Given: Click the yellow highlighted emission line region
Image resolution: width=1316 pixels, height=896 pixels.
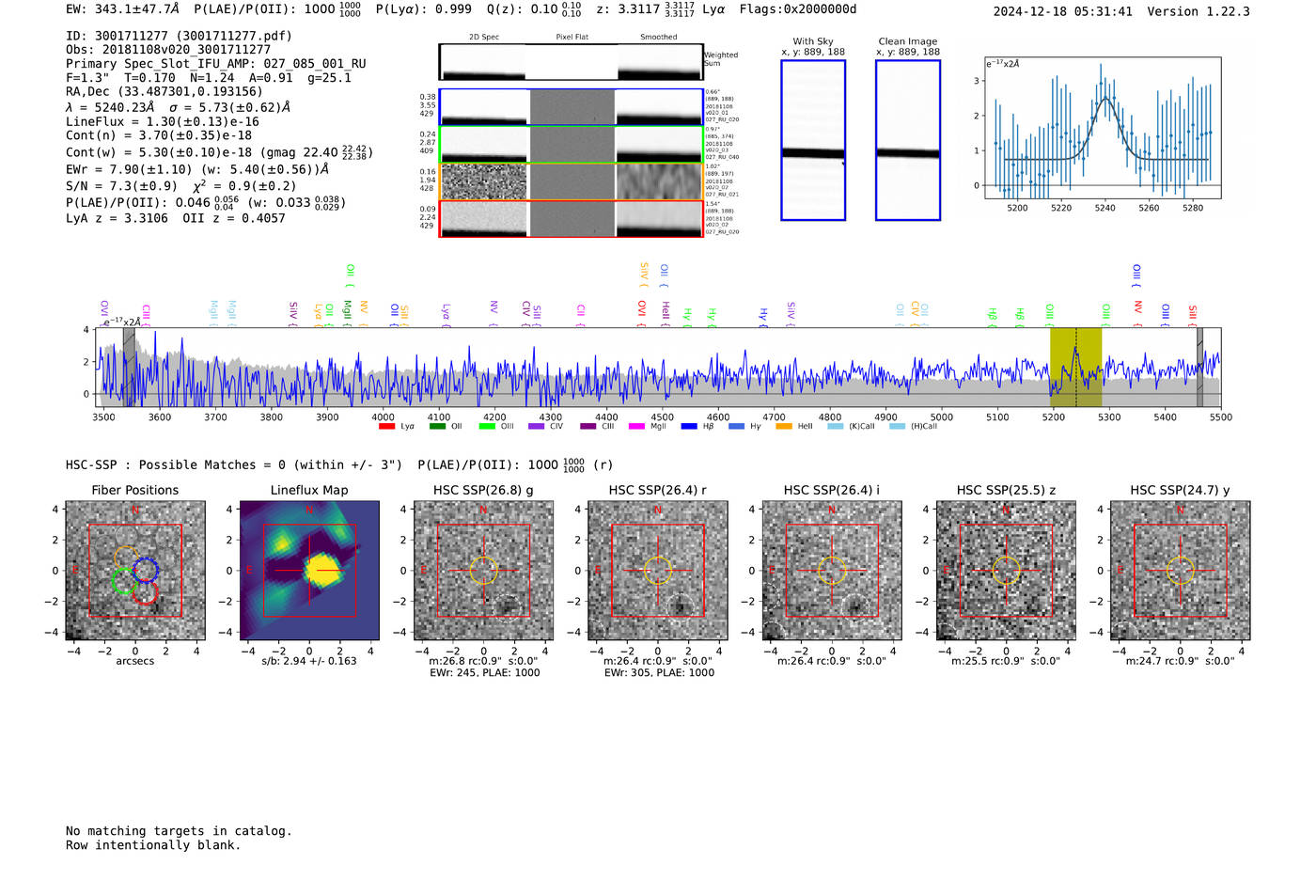Looking at the screenshot, I should tap(1075, 367).
